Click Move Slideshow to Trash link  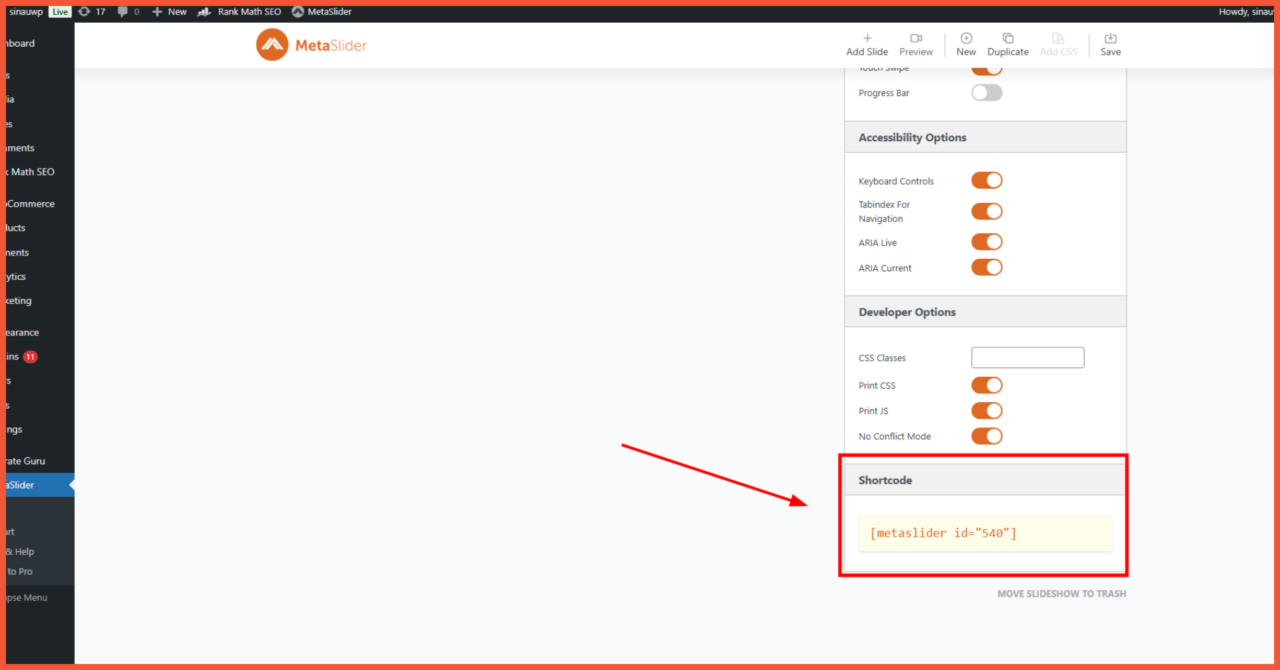[1061, 594]
